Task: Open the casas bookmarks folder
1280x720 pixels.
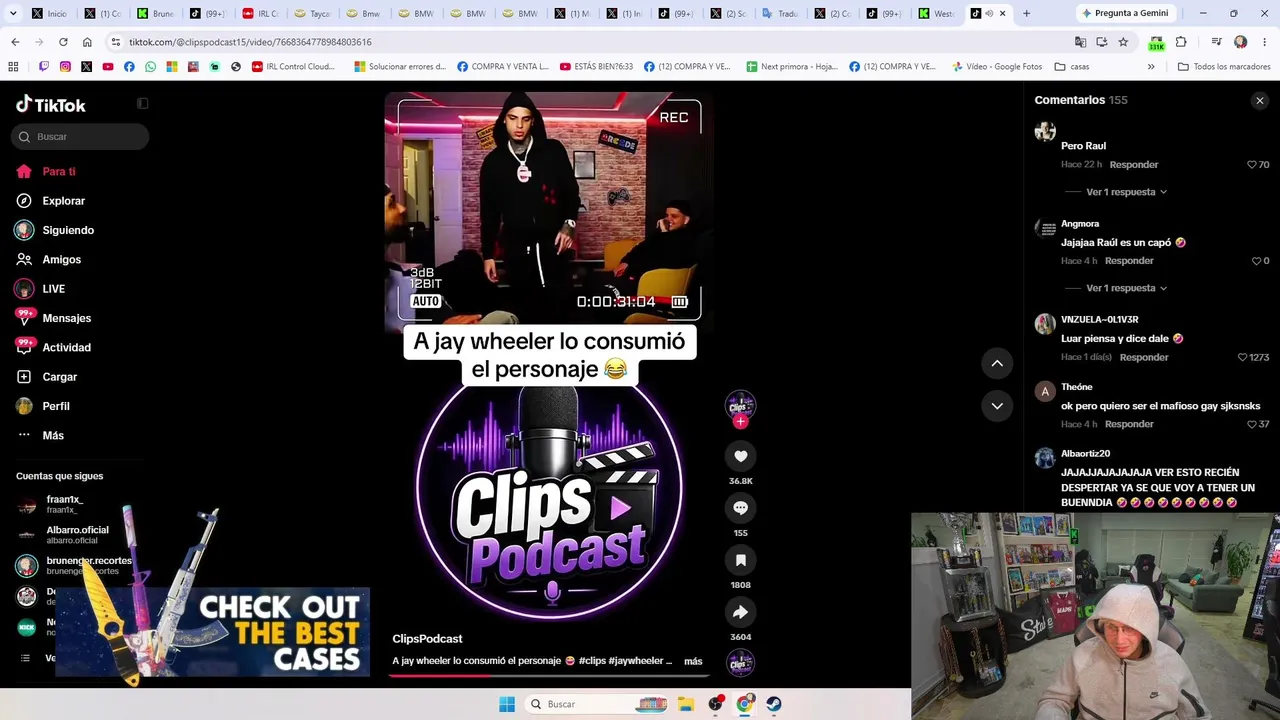Action: (x=1072, y=67)
